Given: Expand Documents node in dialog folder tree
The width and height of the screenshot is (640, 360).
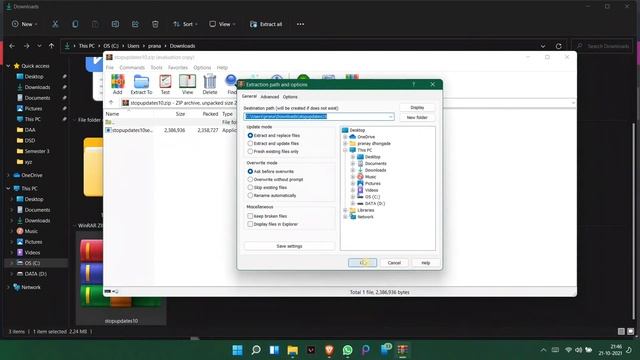Looking at the screenshot, I should pos(353,164).
